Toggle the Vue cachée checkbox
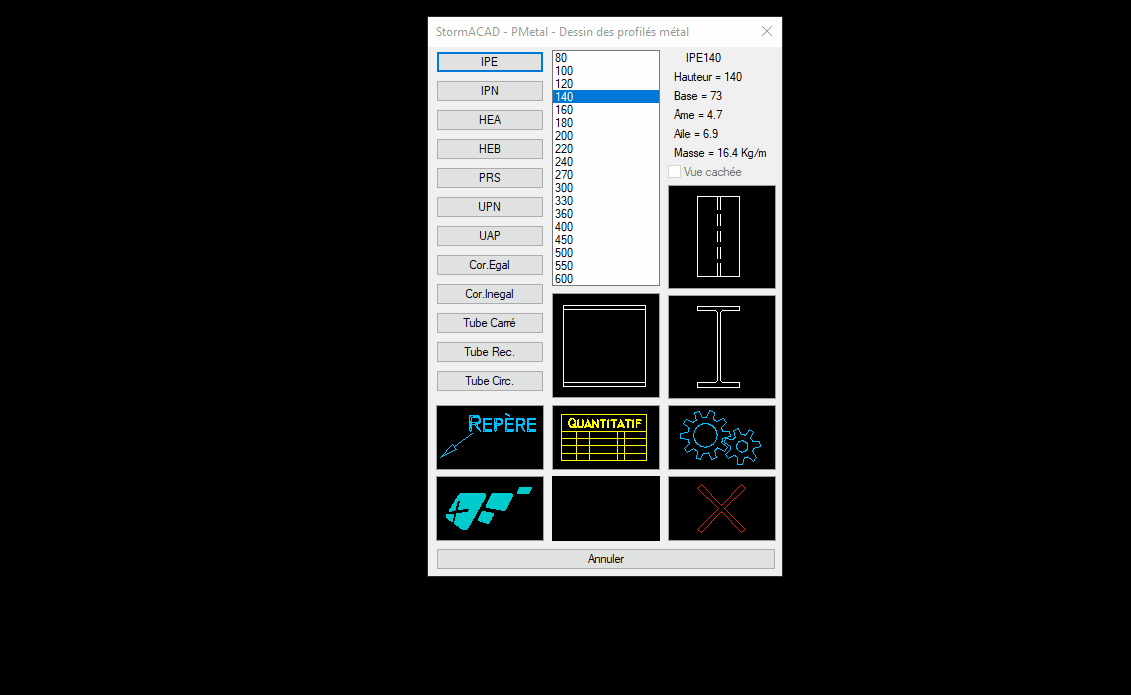The height and width of the screenshot is (695, 1131). click(675, 172)
